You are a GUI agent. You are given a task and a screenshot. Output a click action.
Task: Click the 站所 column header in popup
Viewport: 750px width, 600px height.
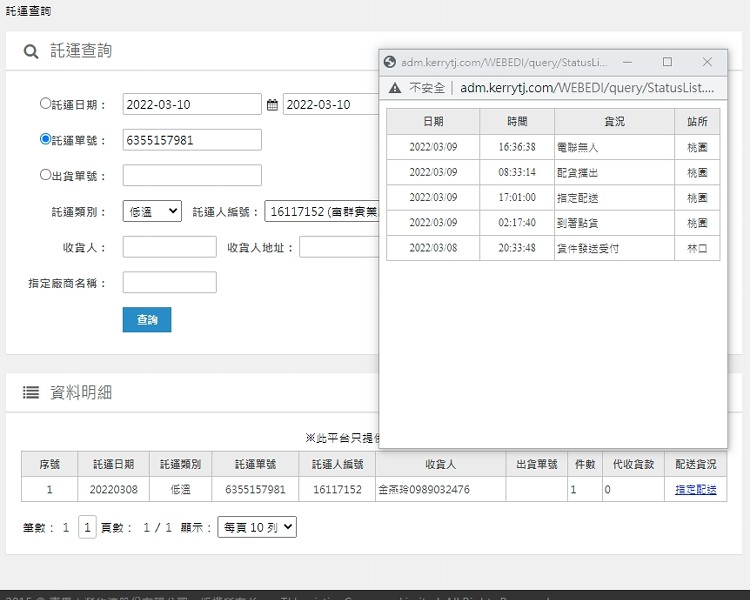coord(697,122)
